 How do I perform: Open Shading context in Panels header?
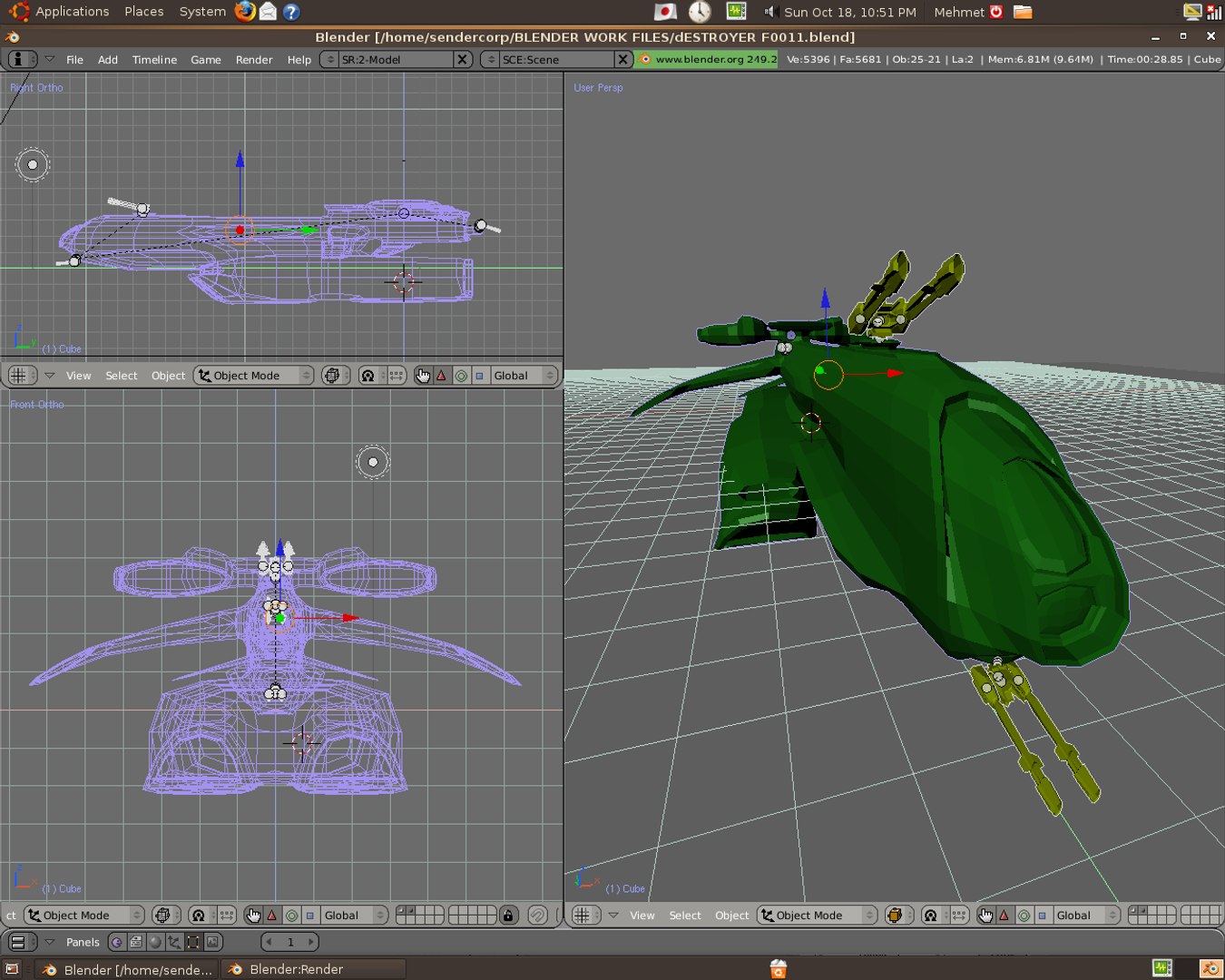[154, 942]
